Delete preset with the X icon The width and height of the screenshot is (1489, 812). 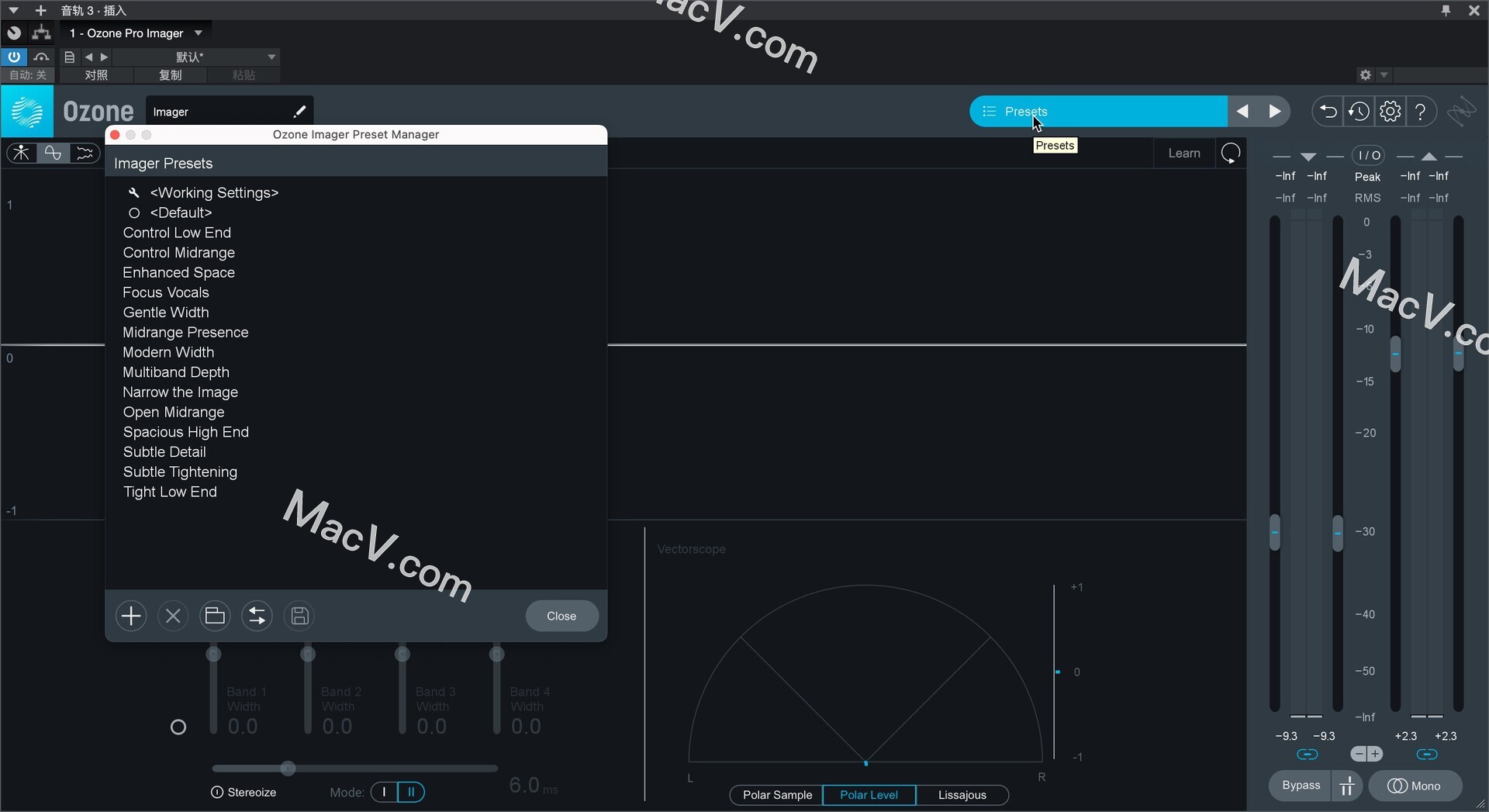(173, 616)
